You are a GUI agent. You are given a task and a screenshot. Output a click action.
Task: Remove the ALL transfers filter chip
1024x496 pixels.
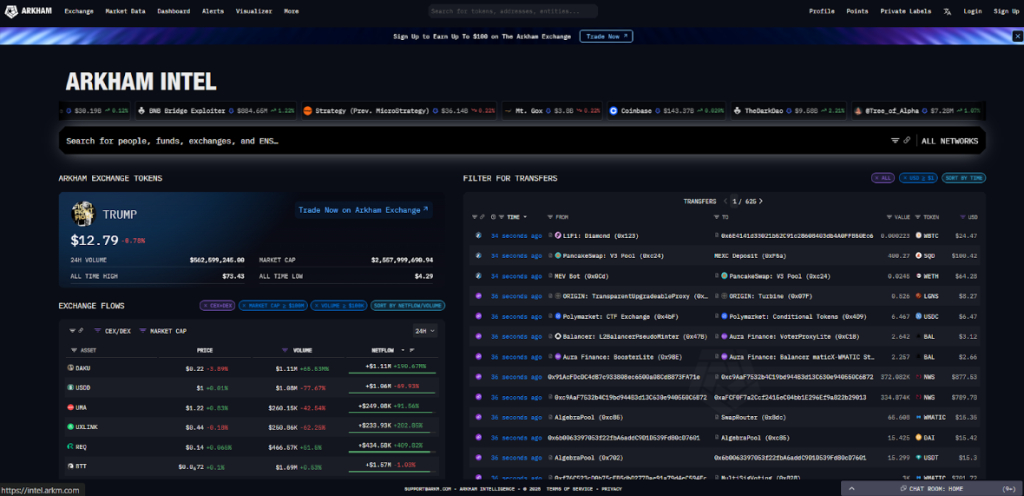[x=883, y=178]
